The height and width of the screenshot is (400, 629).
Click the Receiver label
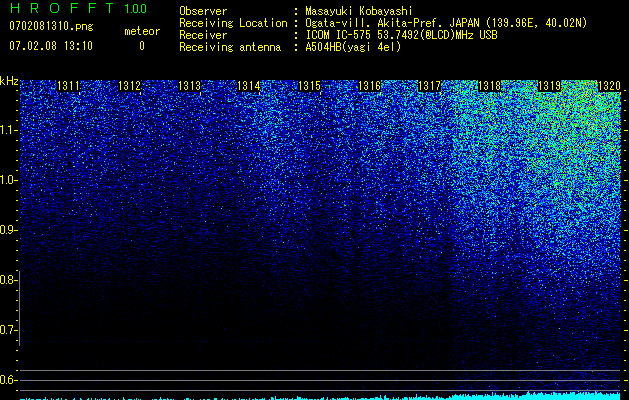203,35
